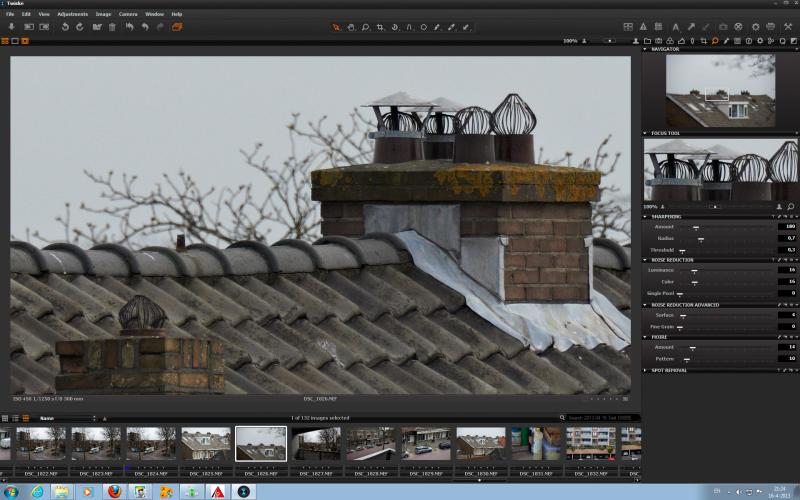Open the Adjustments menu
This screenshot has width=800, height=500.
click(72, 14)
